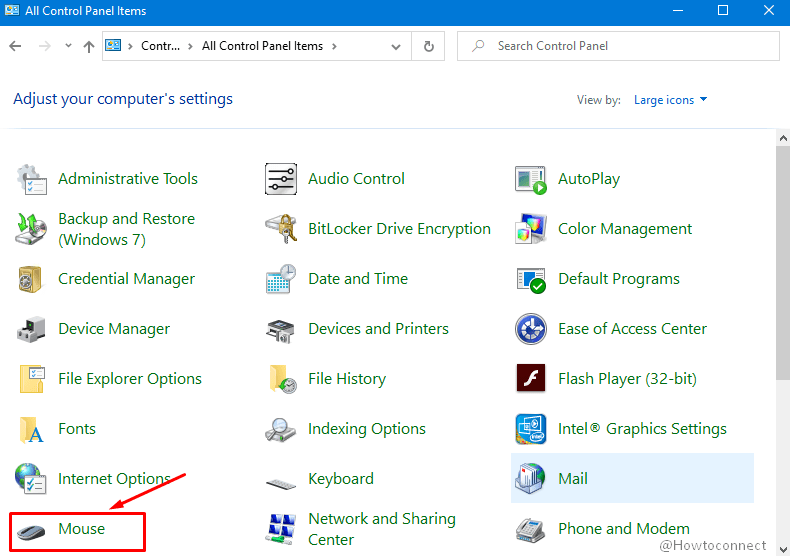Click the AutoPlay label
790x556 pixels.
point(589,179)
